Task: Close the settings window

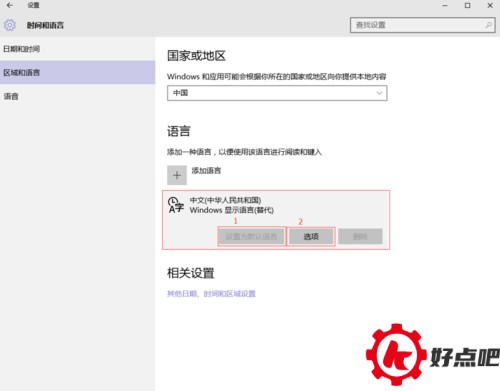Action: coord(490,5)
